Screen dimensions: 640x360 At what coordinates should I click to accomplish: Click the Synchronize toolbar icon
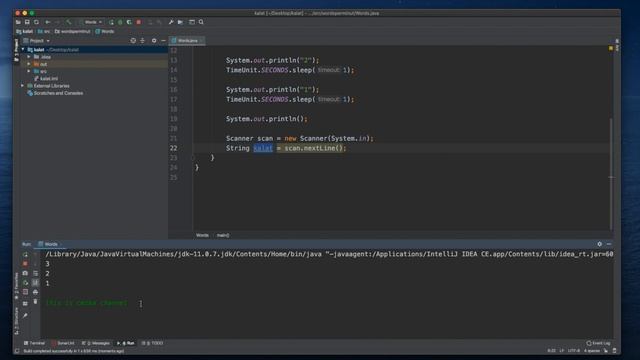click(x=36, y=22)
